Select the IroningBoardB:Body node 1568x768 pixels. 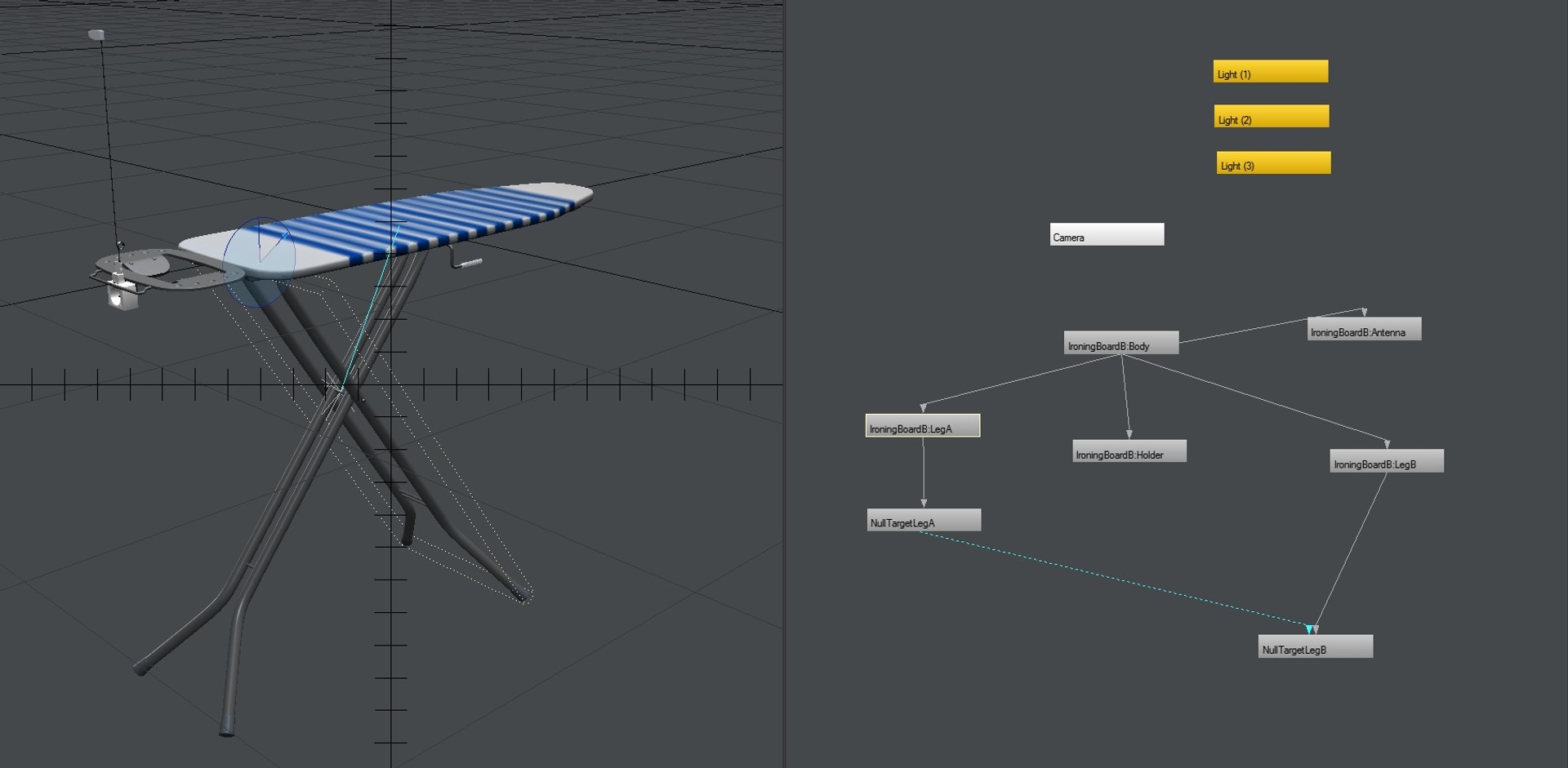pos(1120,344)
